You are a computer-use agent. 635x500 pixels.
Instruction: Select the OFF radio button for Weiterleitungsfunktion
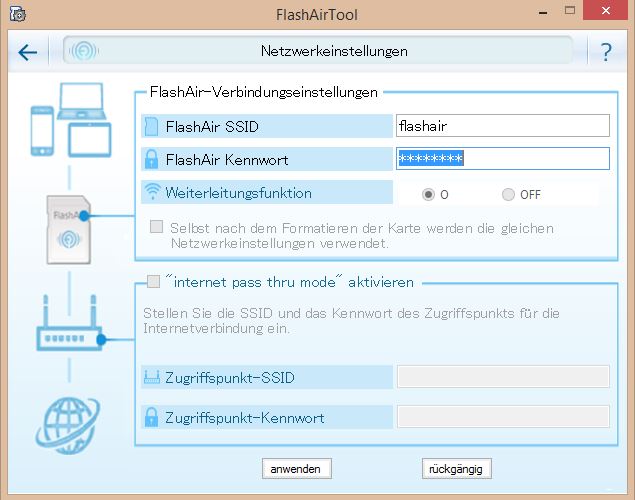508,194
